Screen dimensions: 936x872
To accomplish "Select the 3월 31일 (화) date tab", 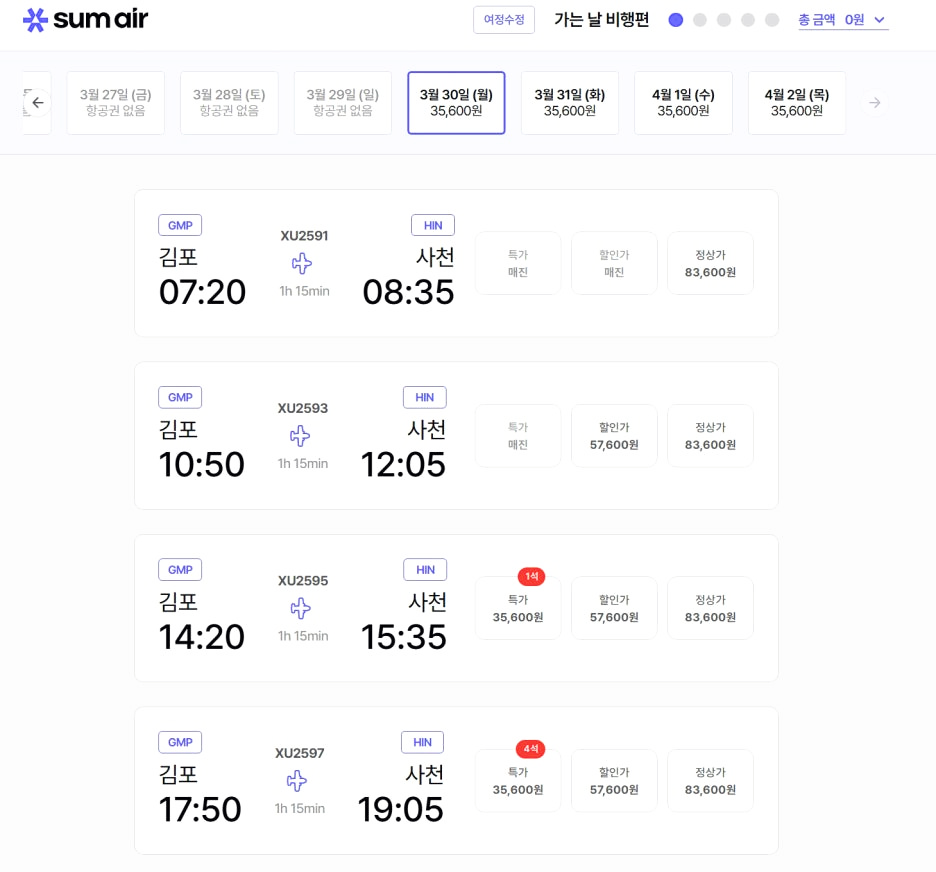I will (569, 103).
